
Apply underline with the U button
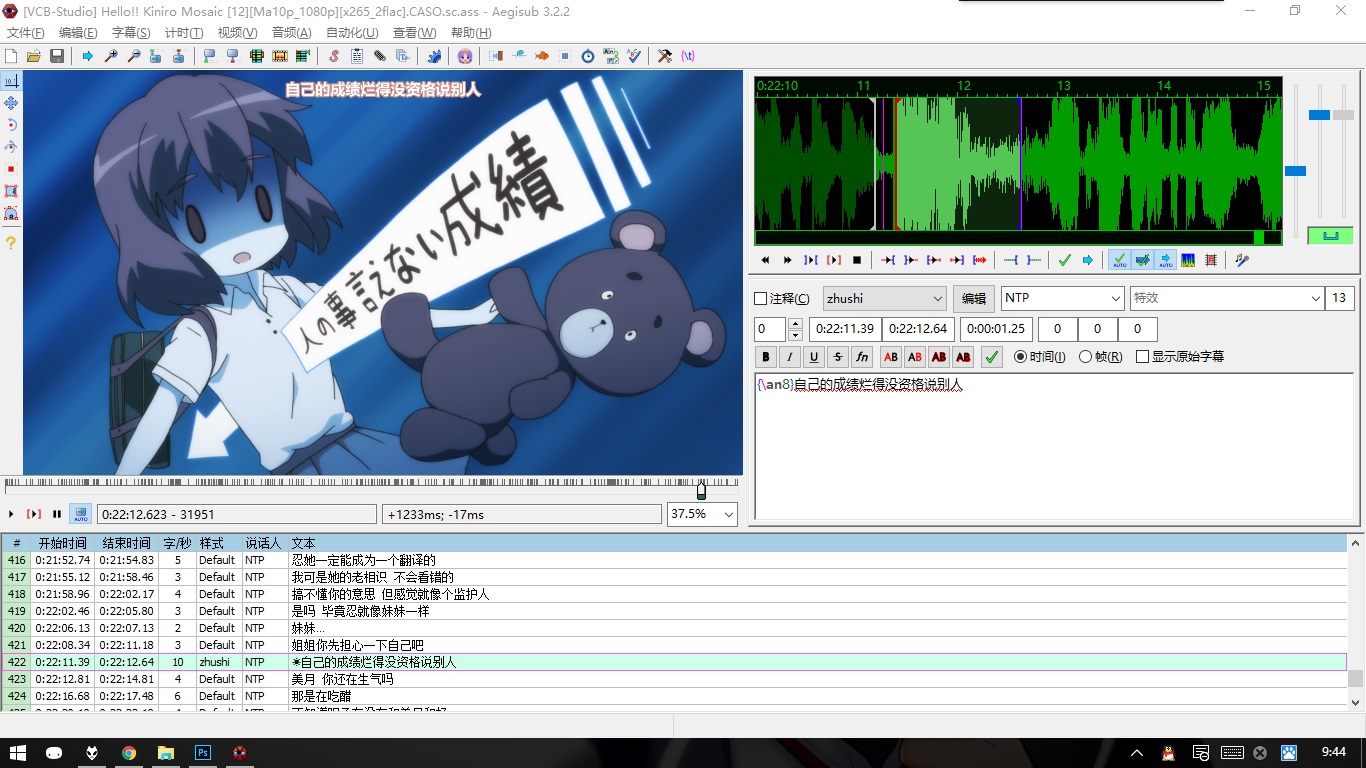click(814, 357)
